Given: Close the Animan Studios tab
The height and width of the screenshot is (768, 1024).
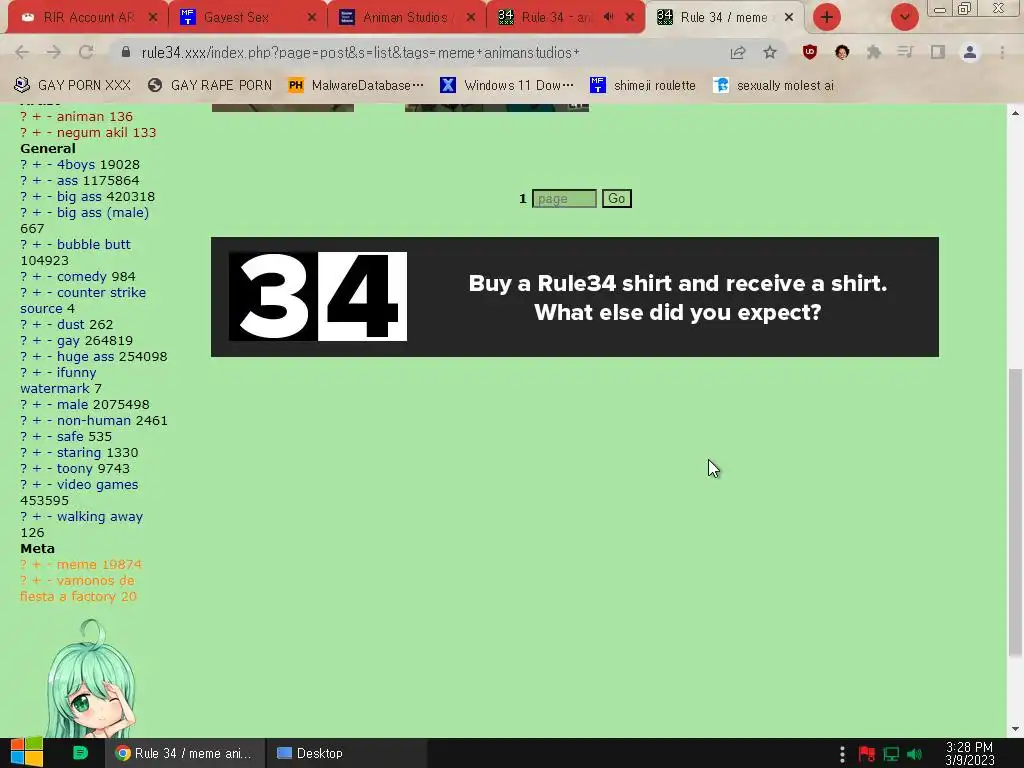Looking at the screenshot, I should click(471, 18).
